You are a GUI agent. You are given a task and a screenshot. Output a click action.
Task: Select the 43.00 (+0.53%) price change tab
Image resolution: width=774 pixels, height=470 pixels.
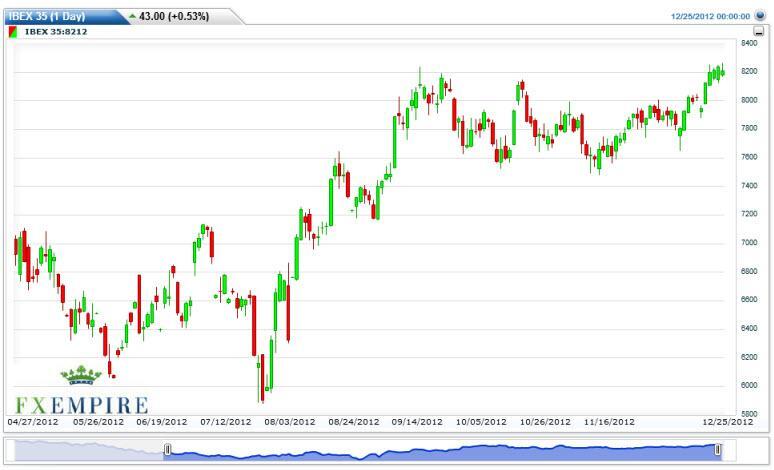tap(175, 16)
